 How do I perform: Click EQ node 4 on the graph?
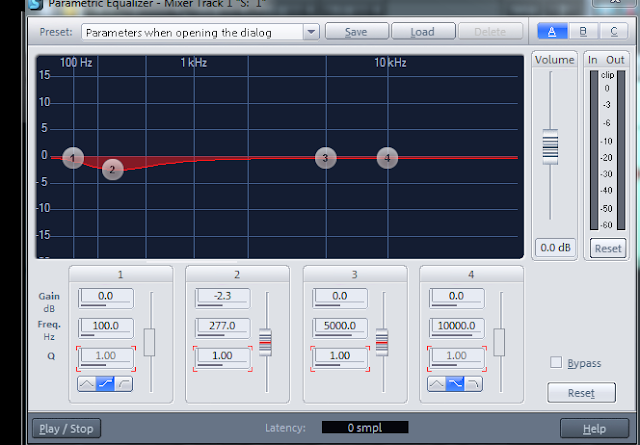[x=387, y=158]
